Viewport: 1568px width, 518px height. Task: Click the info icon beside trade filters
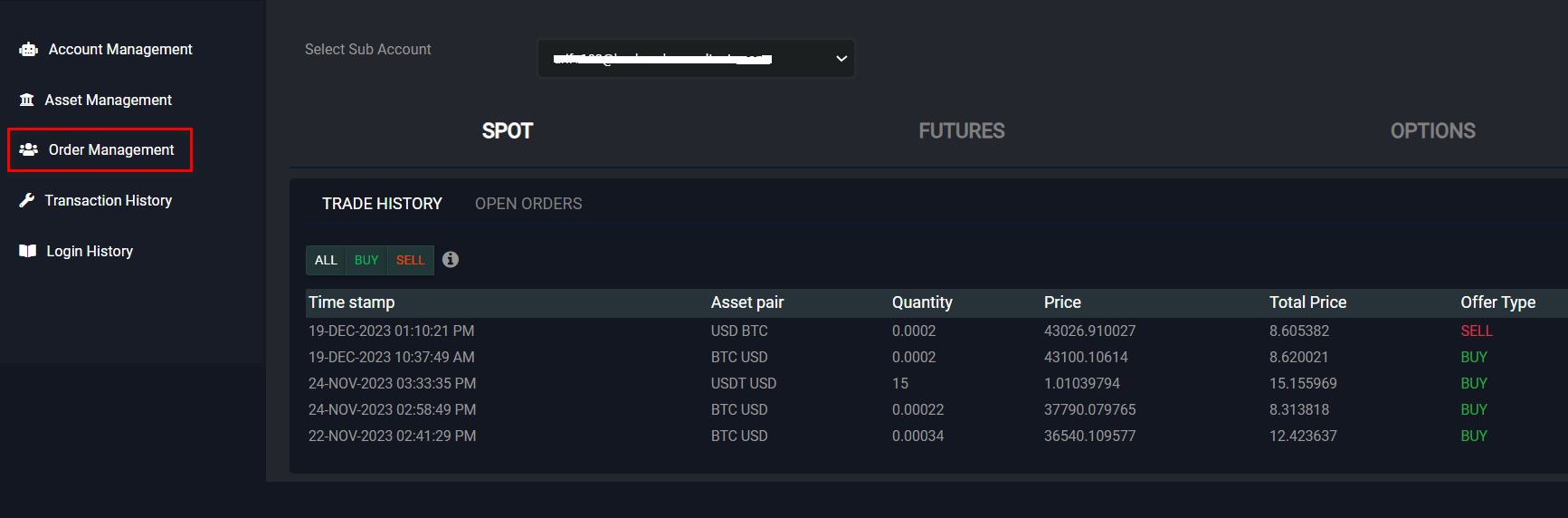(451, 260)
